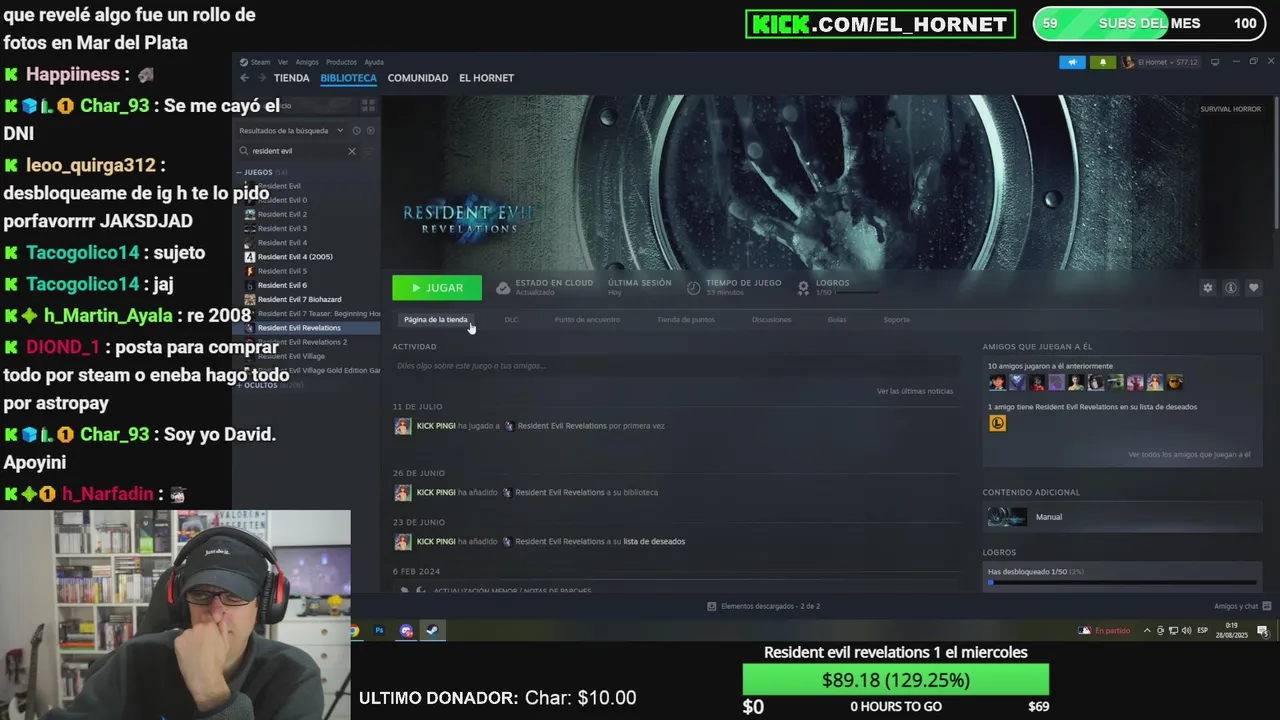
Task: Open the EL HORNET profile section
Action: click(x=486, y=78)
